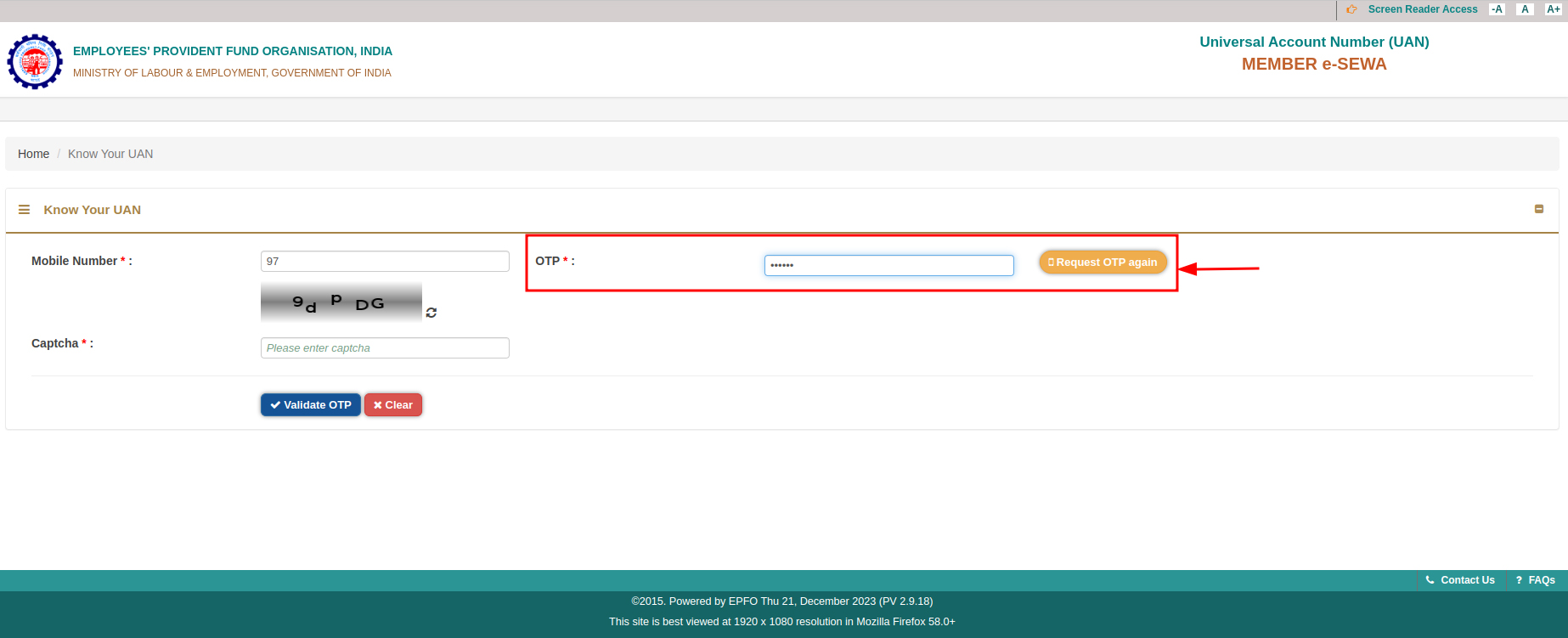Click the footer copyright EPFO text
This screenshot has height=638, width=1568.
[x=782, y=601]
